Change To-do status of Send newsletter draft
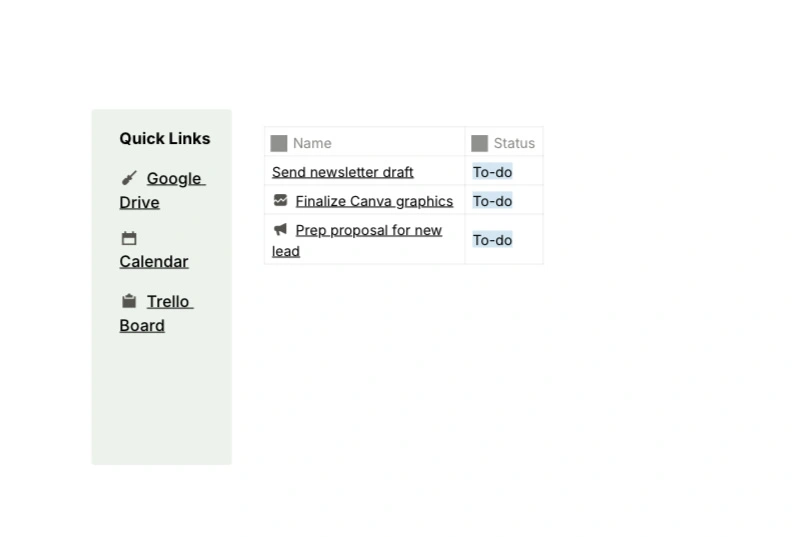 tap(492, 172)
